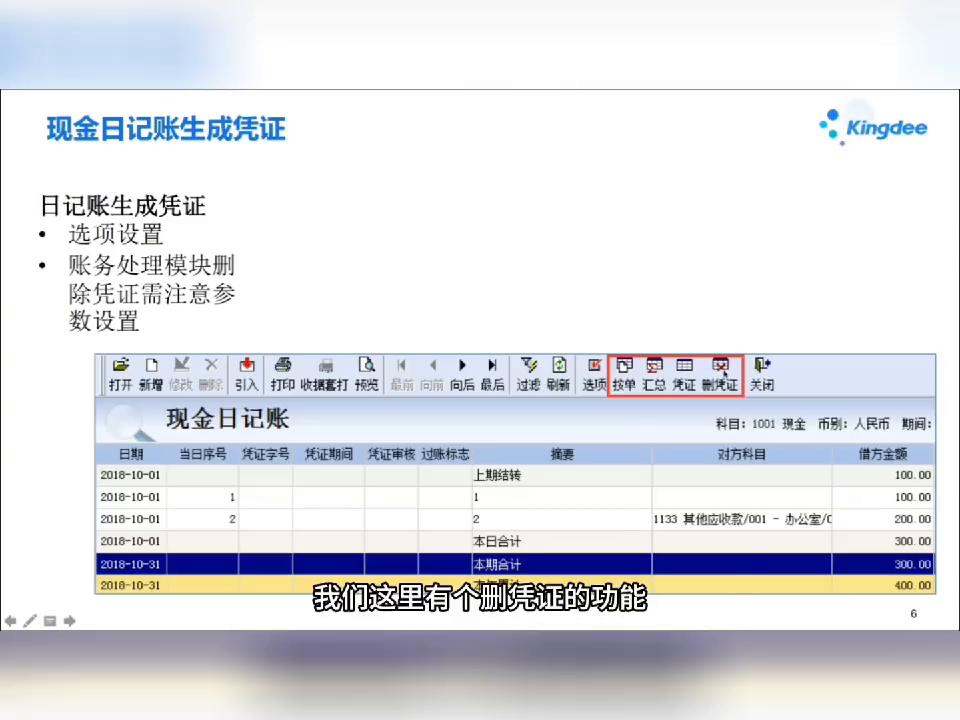Refresh the cash journal with 刷新
The image size is (960, 720).
tap(559, 372)
